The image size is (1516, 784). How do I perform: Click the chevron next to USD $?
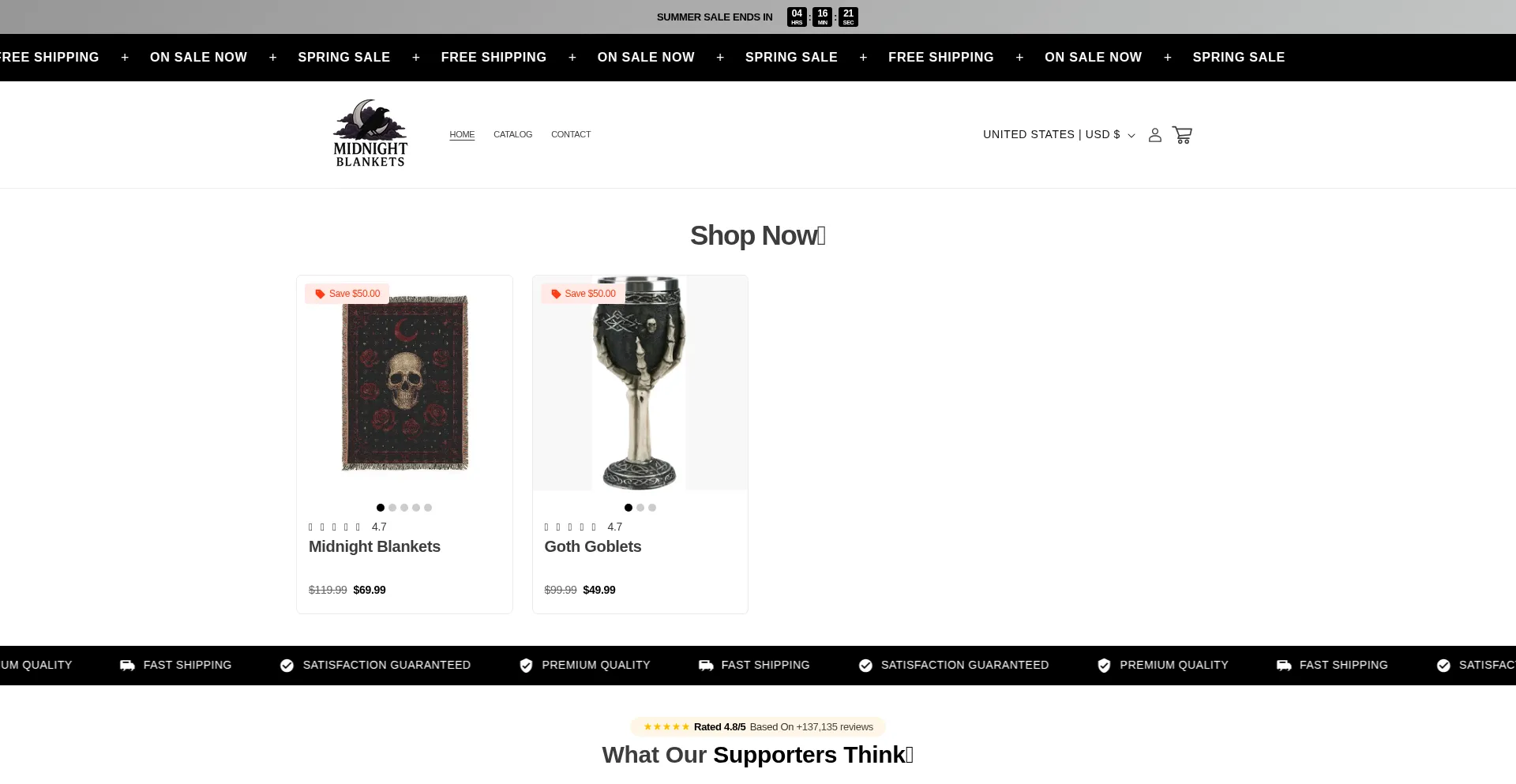[1131, 136]
